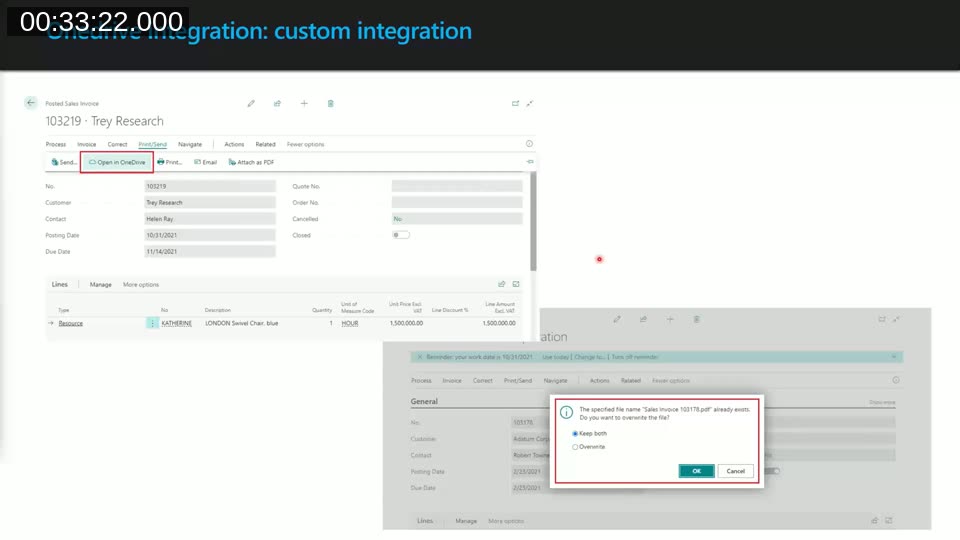
Task: Click the Email action
Action: 206,162
